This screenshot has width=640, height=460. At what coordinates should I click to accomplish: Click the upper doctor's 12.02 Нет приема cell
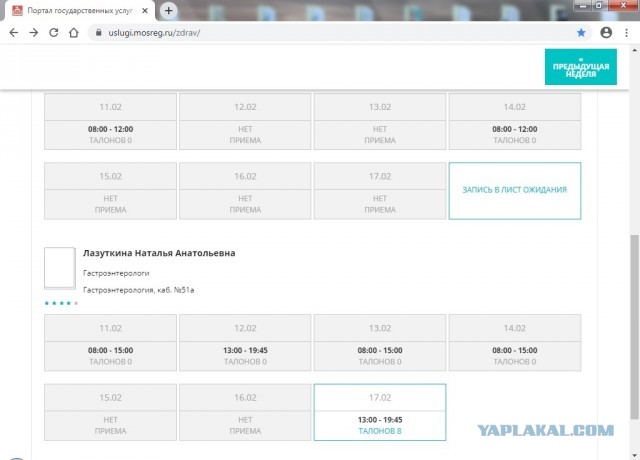point(245,121)
